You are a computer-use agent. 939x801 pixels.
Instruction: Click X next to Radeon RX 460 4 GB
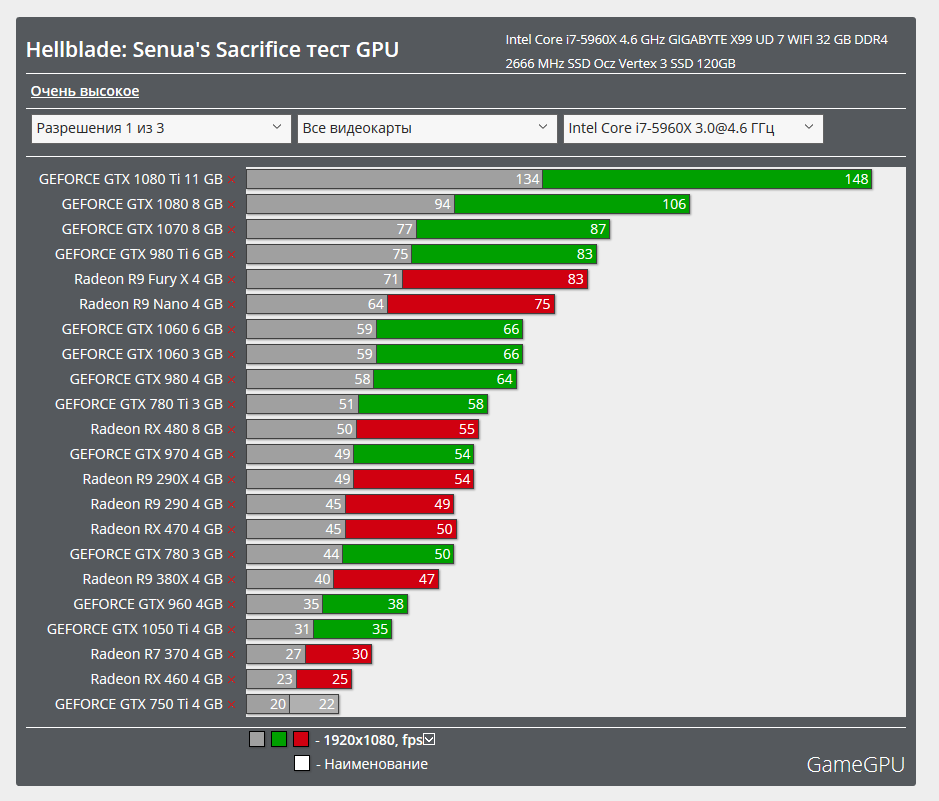click(232, 680)
